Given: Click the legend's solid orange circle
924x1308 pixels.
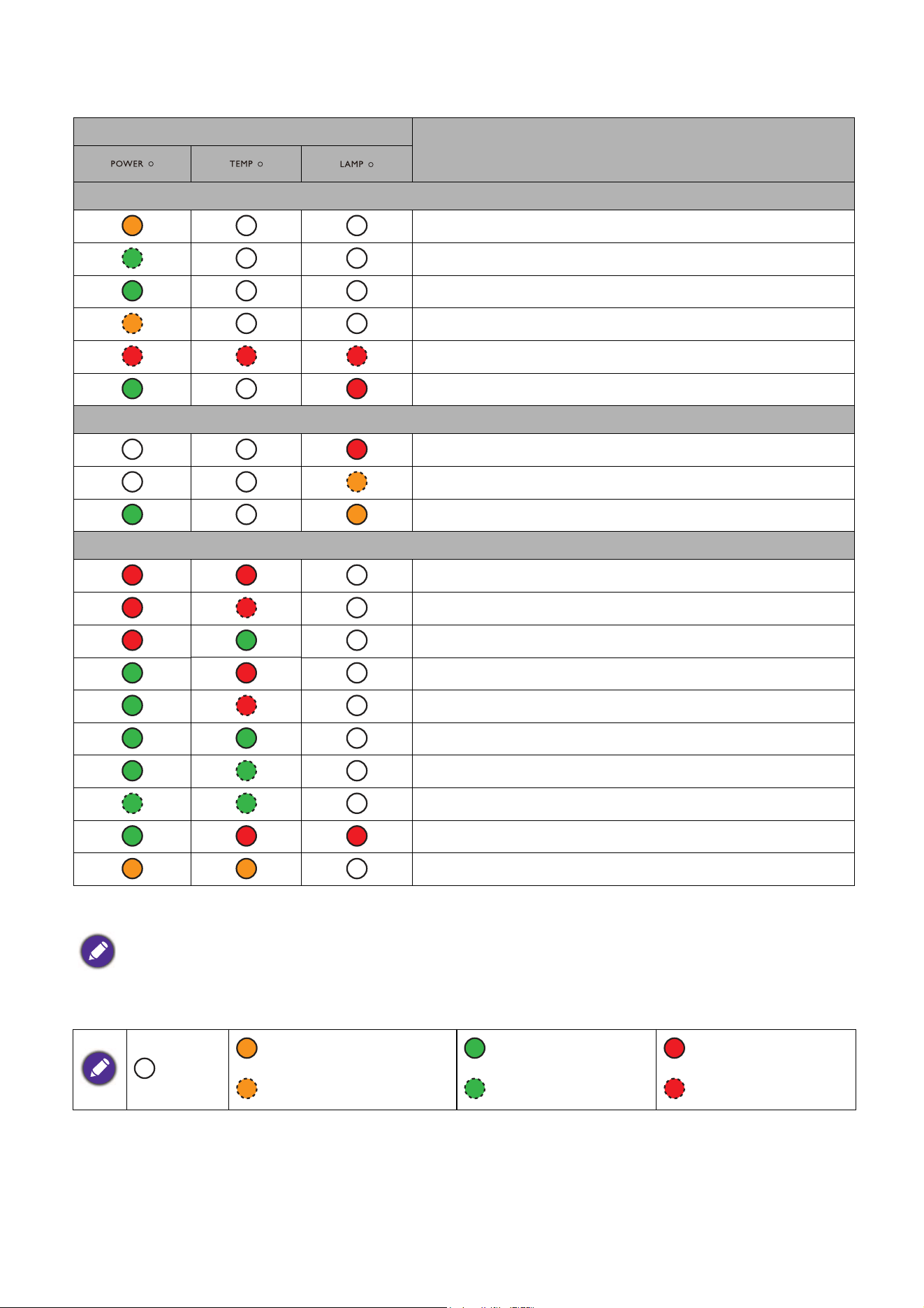Looking at the screenshot, I should 247,1048.
